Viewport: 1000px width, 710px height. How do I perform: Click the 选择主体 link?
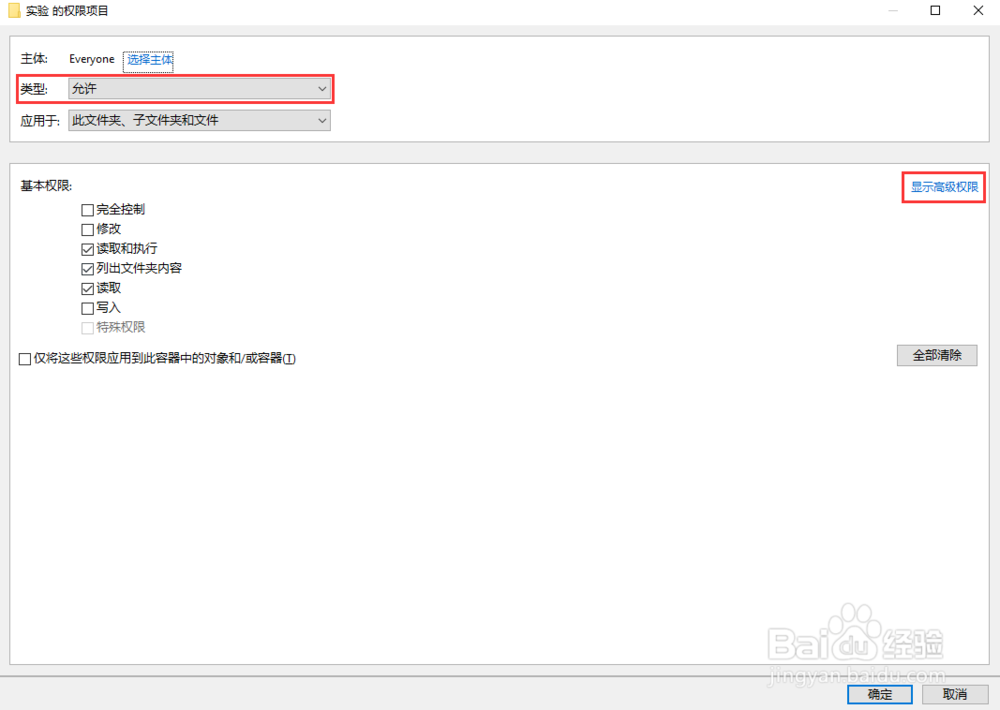(149, 60)
